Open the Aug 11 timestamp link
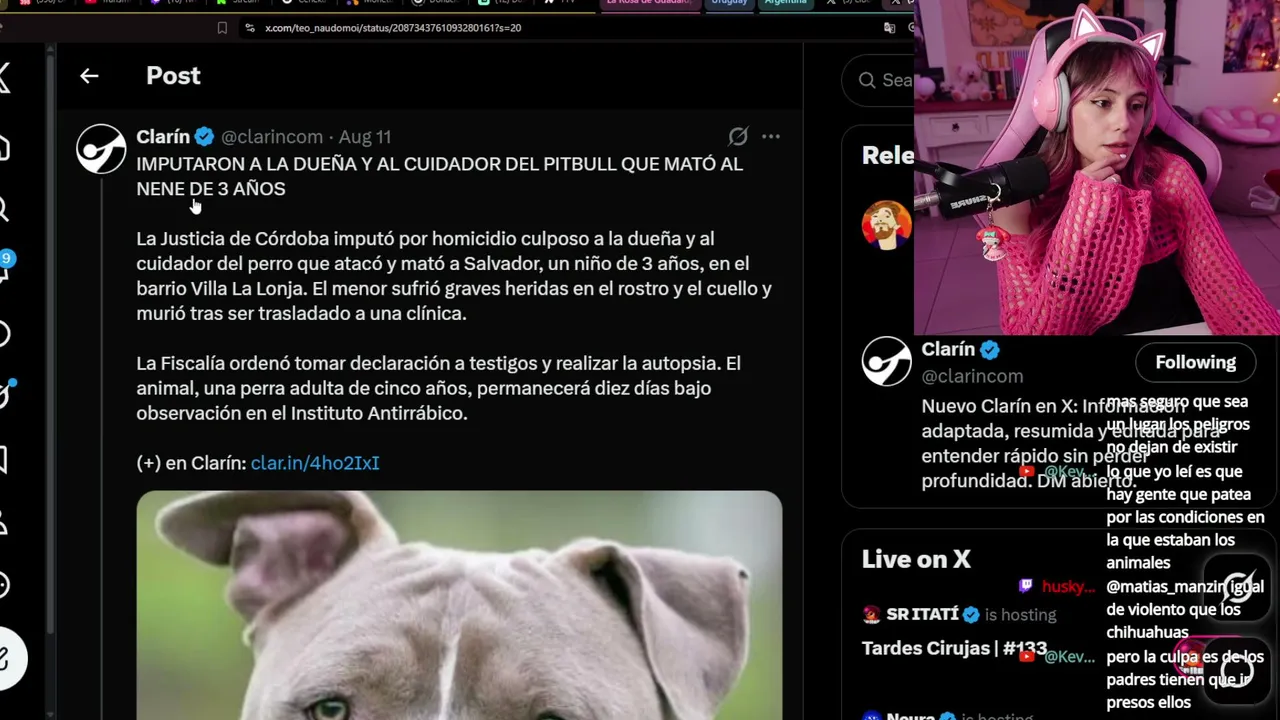 pos(365,137)
